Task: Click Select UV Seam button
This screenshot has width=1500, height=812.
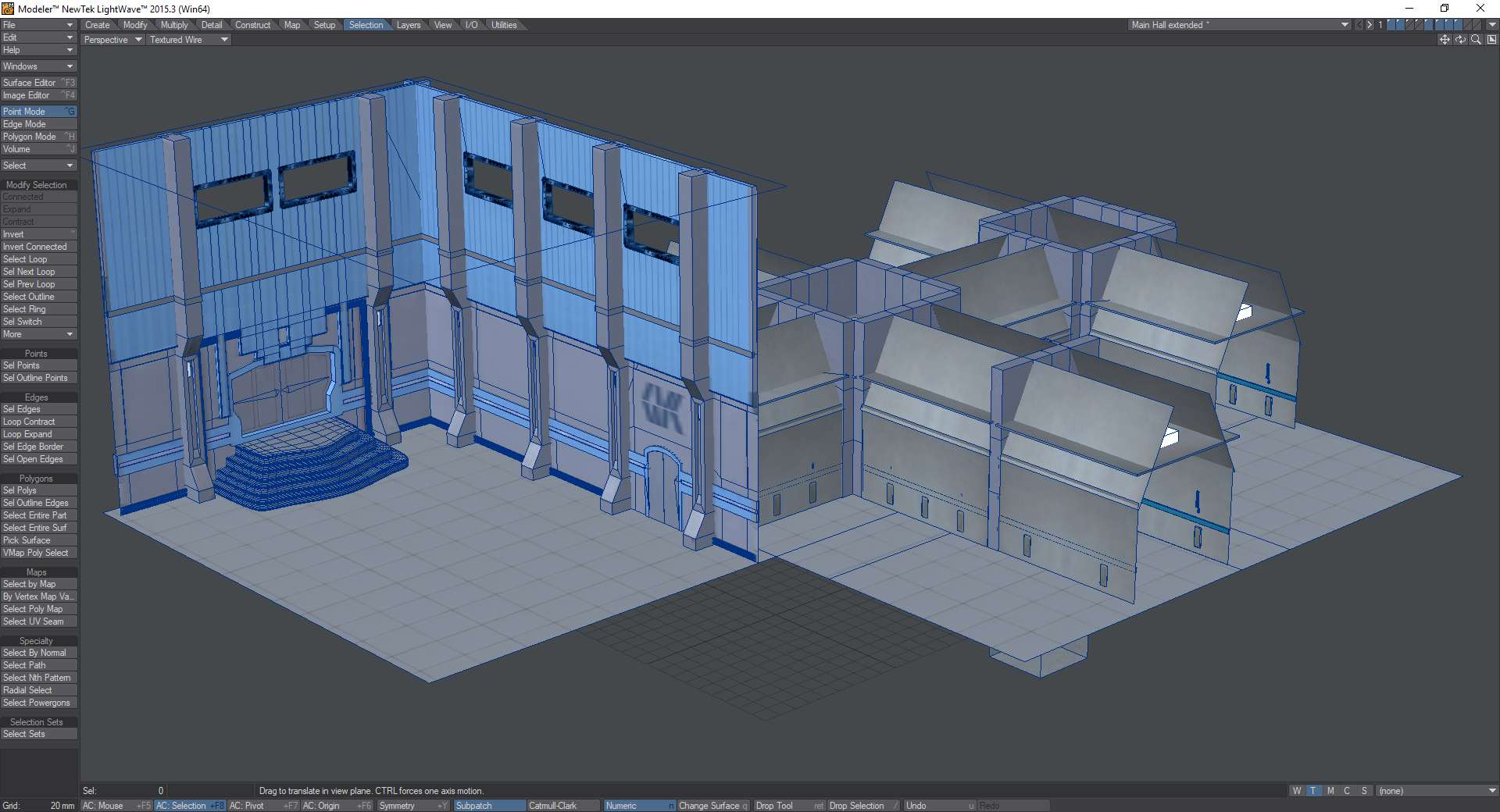Action: (x=38, y=621)
